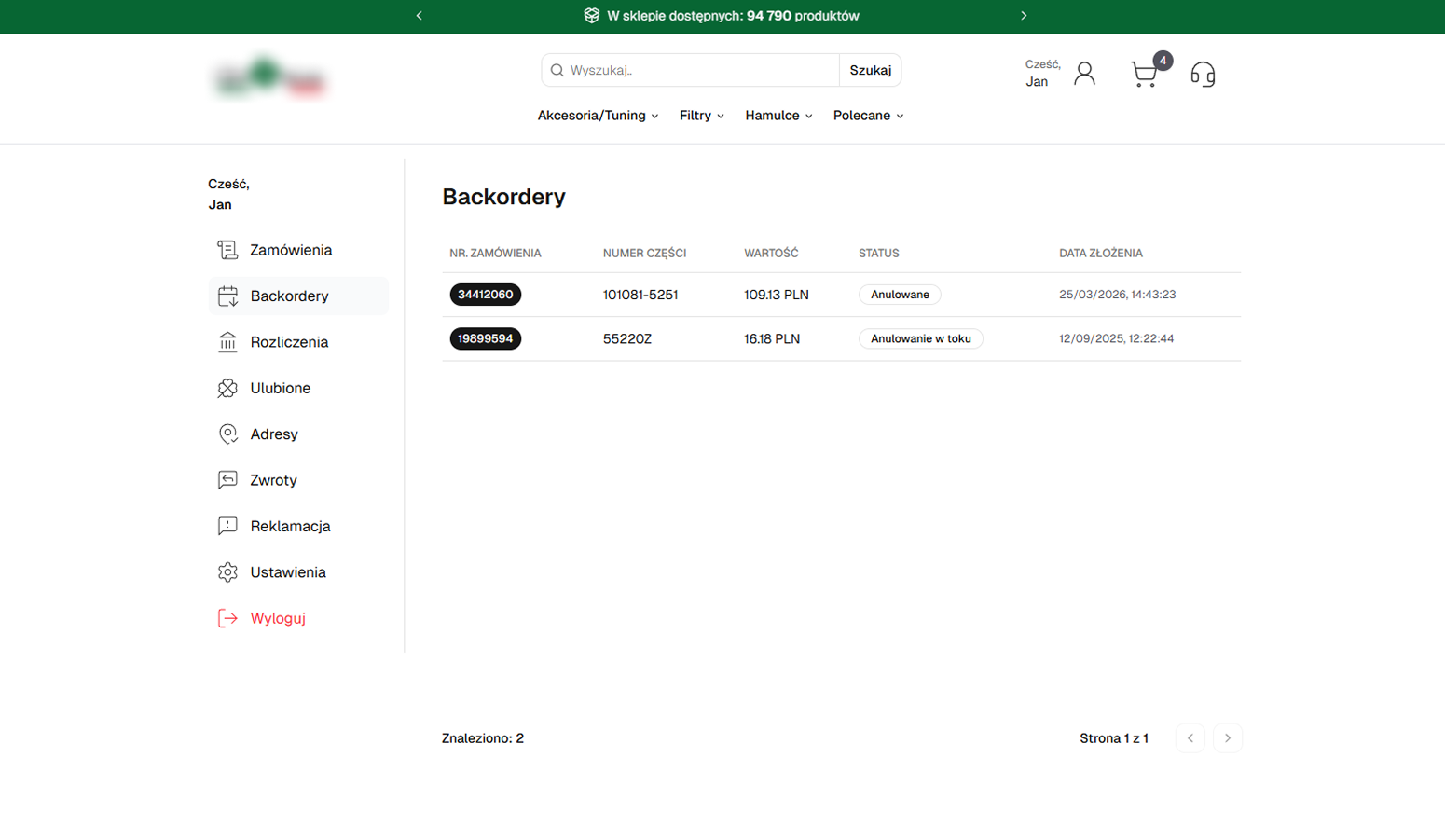Viewport: 1445px width, 840px height.
Task: Click the Wyloguj logout icon
Action: coord(227,618)
